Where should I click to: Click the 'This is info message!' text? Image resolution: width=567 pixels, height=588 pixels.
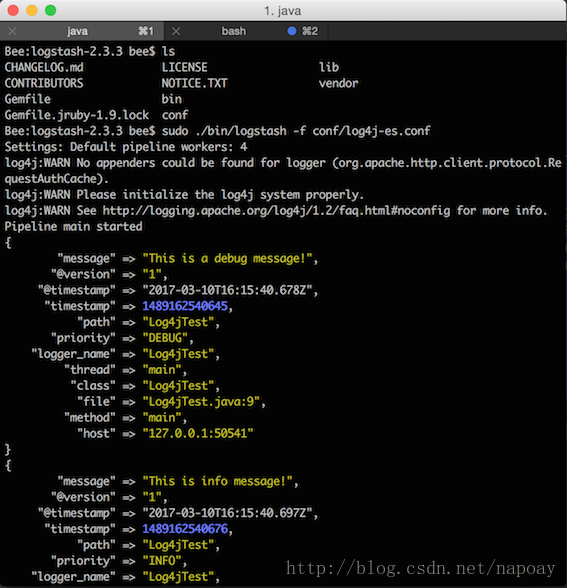click(217, 481)
